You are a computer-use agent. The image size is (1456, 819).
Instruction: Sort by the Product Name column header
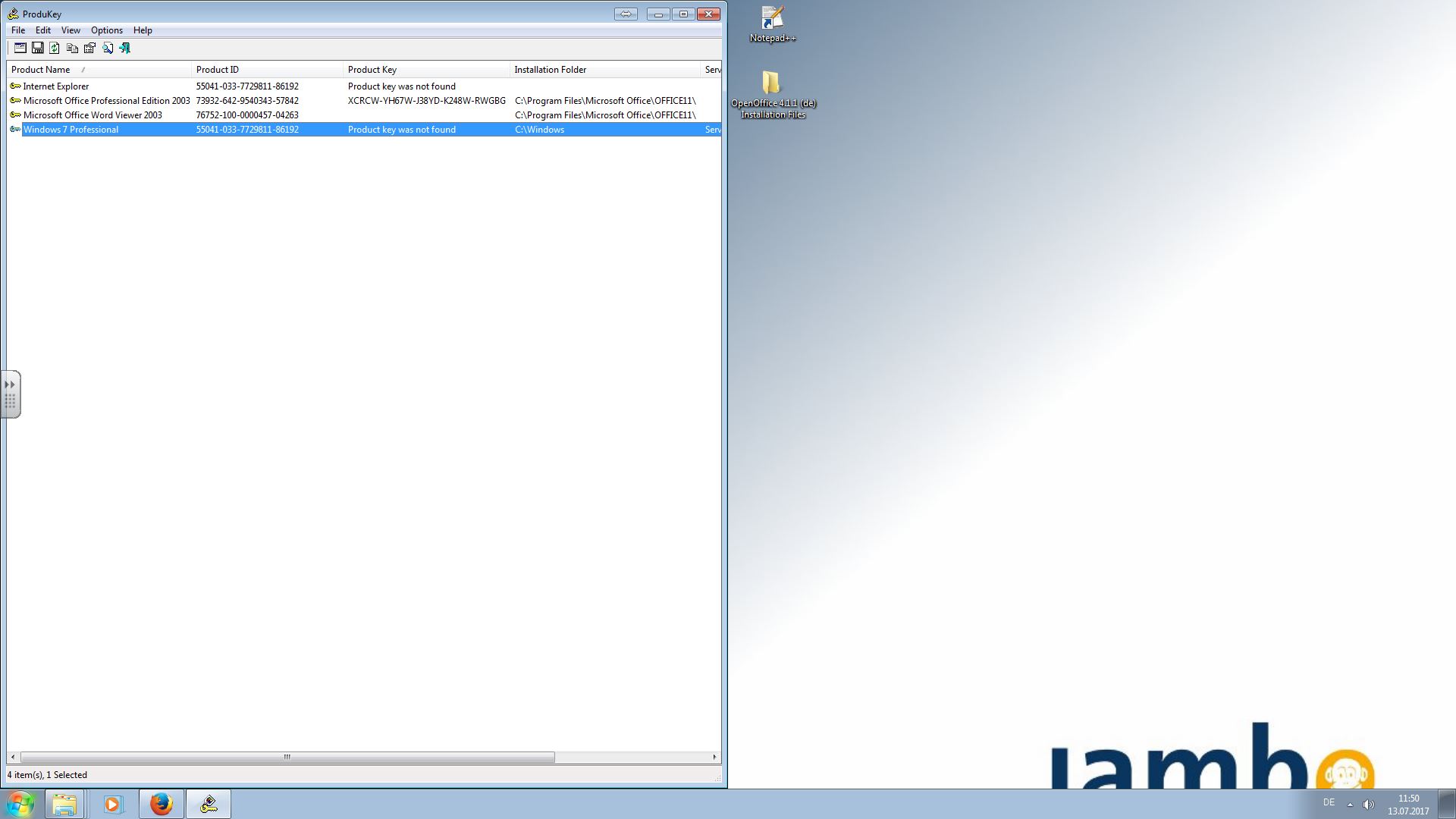(x=99, y=70)
